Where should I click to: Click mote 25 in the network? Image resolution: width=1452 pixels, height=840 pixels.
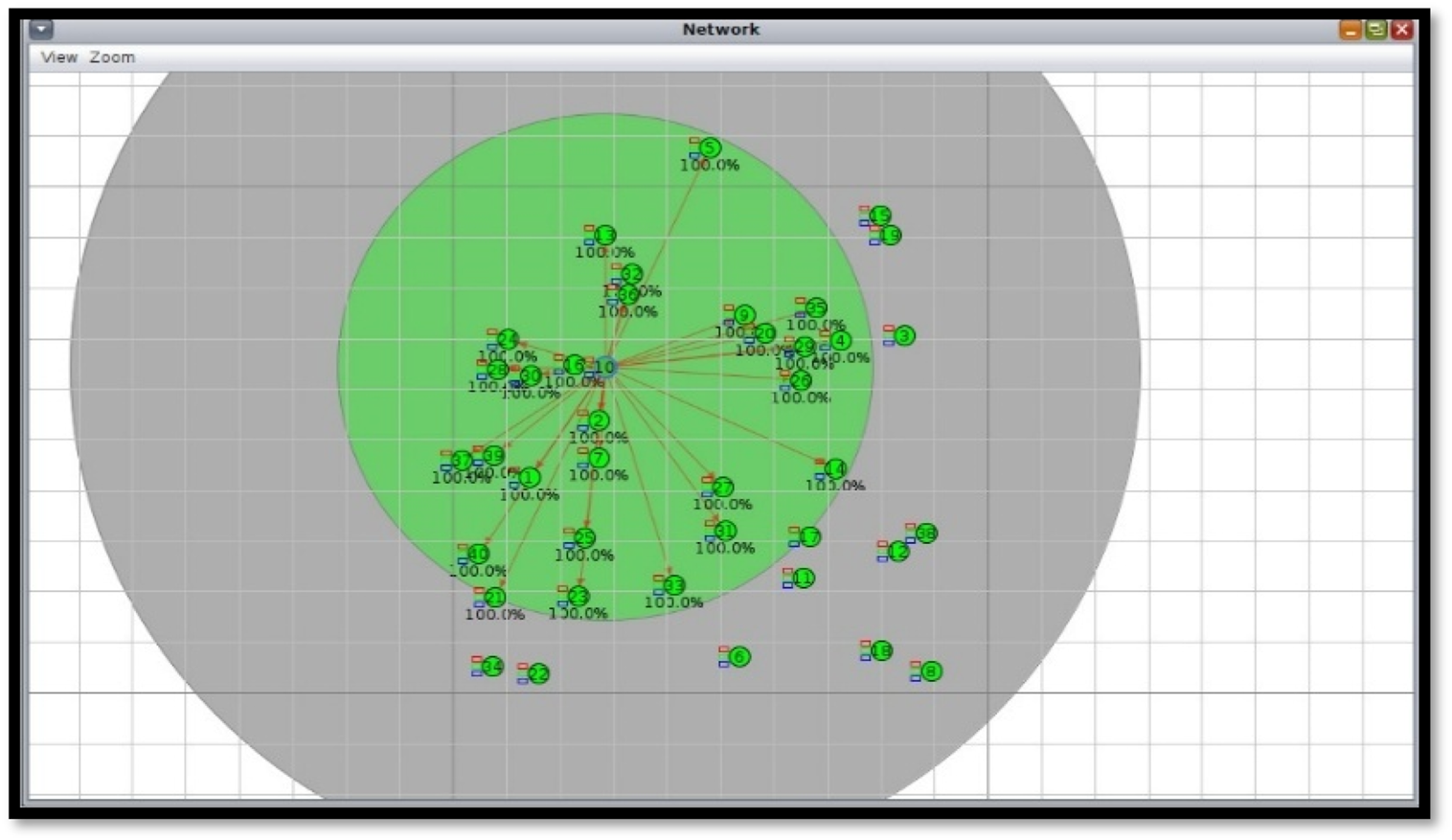click(x=583, y=539)
